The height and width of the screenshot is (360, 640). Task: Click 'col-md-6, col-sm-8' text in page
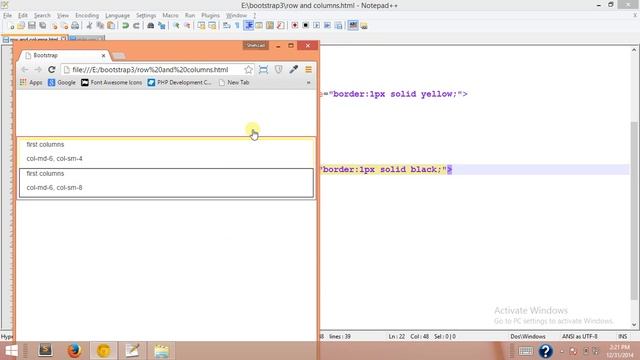(x=54, y=188)
